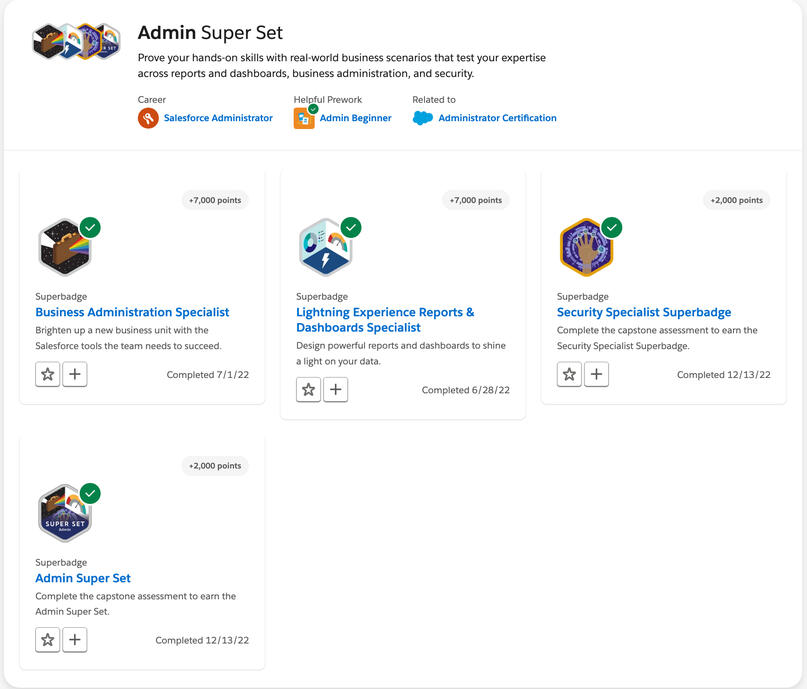Open the Security Specialist Superbadge title link

644,312
